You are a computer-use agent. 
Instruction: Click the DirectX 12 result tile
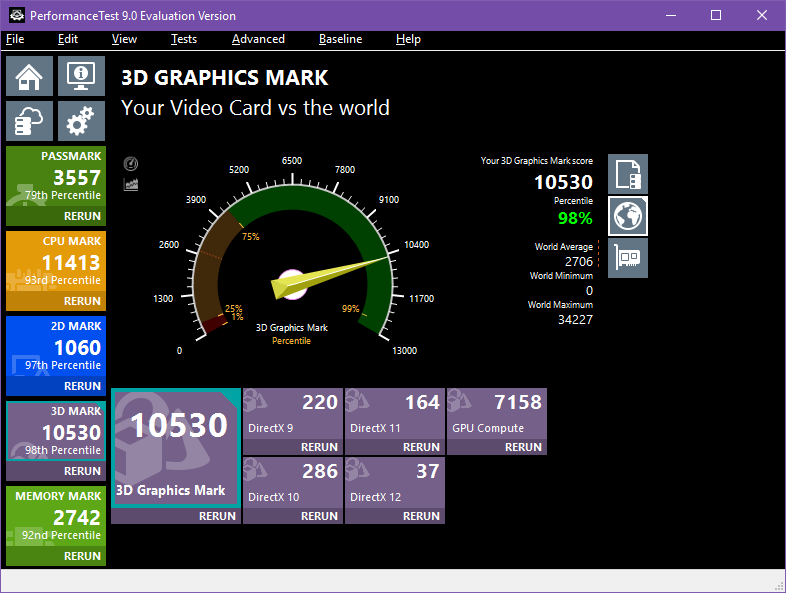[x=394, y=483]
